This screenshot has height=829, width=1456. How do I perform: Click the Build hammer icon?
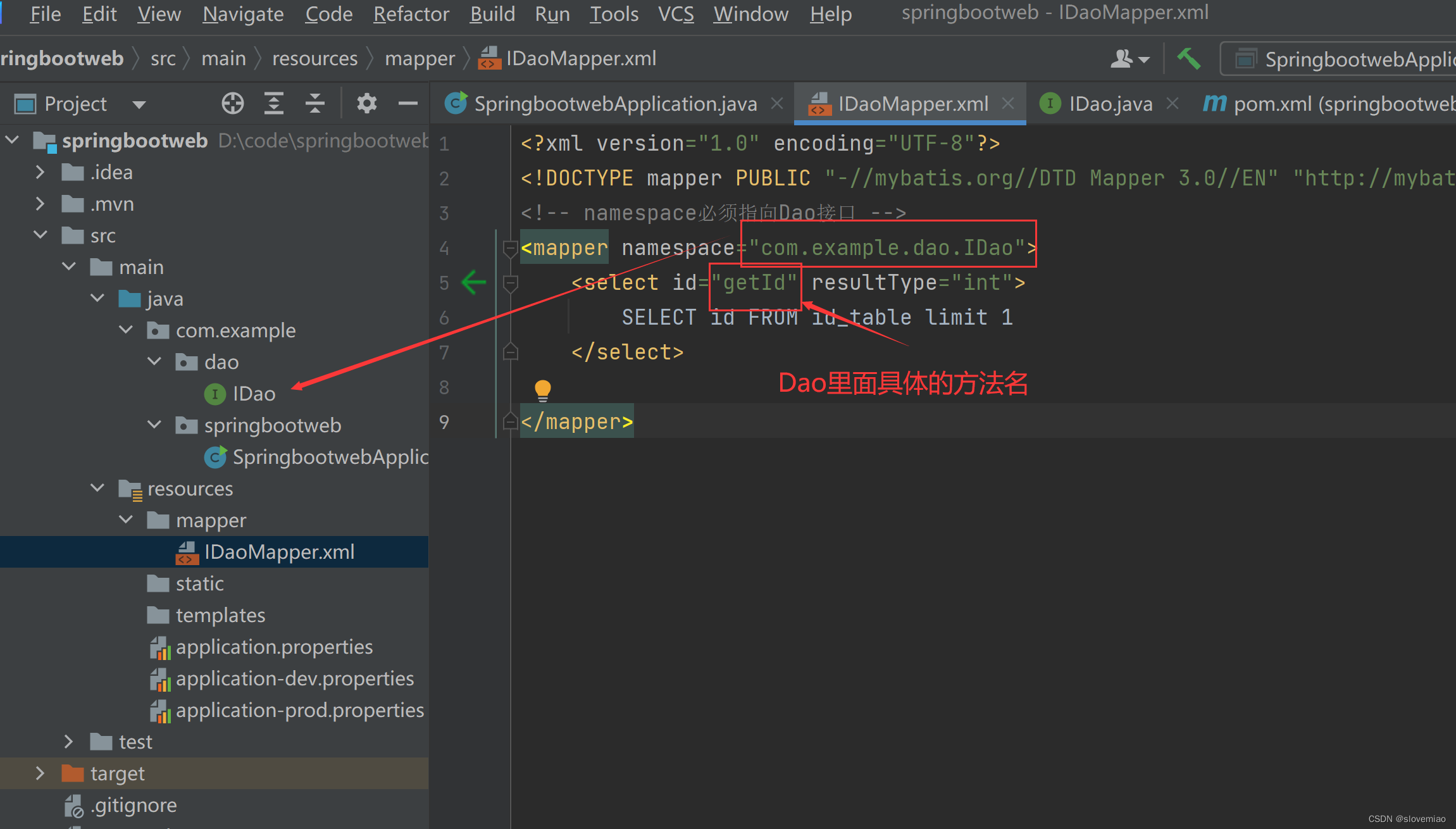click(1188, 58)
